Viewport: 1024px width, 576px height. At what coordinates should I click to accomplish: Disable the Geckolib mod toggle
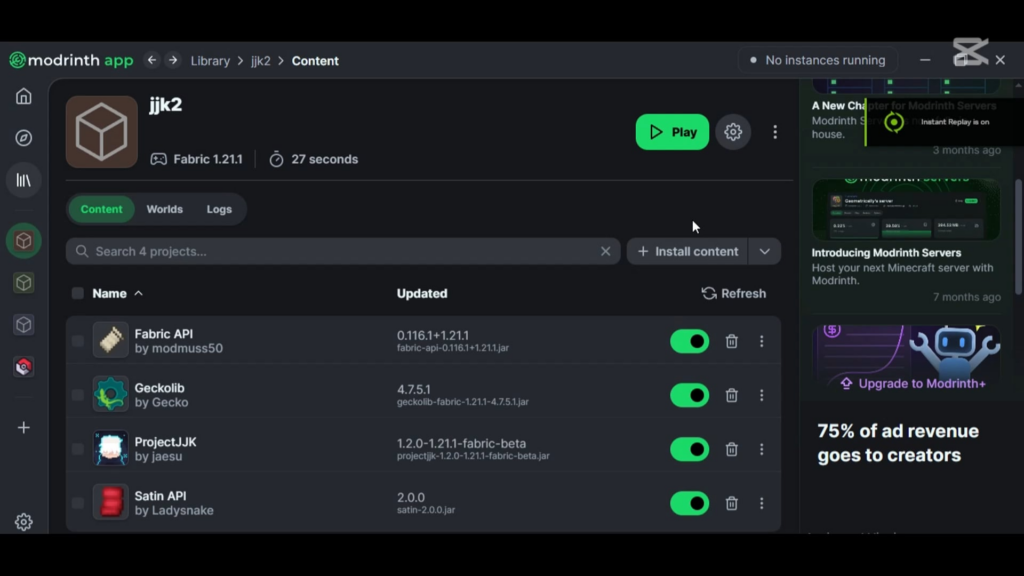(690, 396)
